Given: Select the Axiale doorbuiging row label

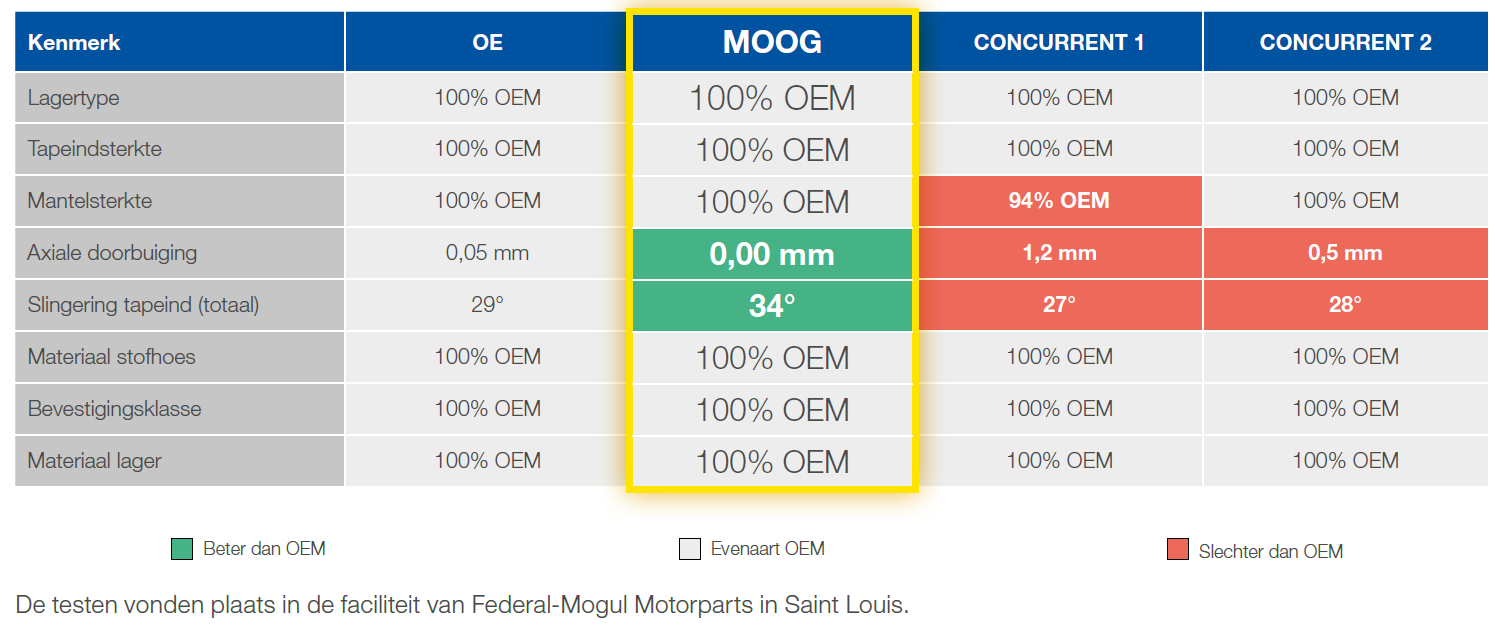Looking at the screenshot, I should (112, 253).
